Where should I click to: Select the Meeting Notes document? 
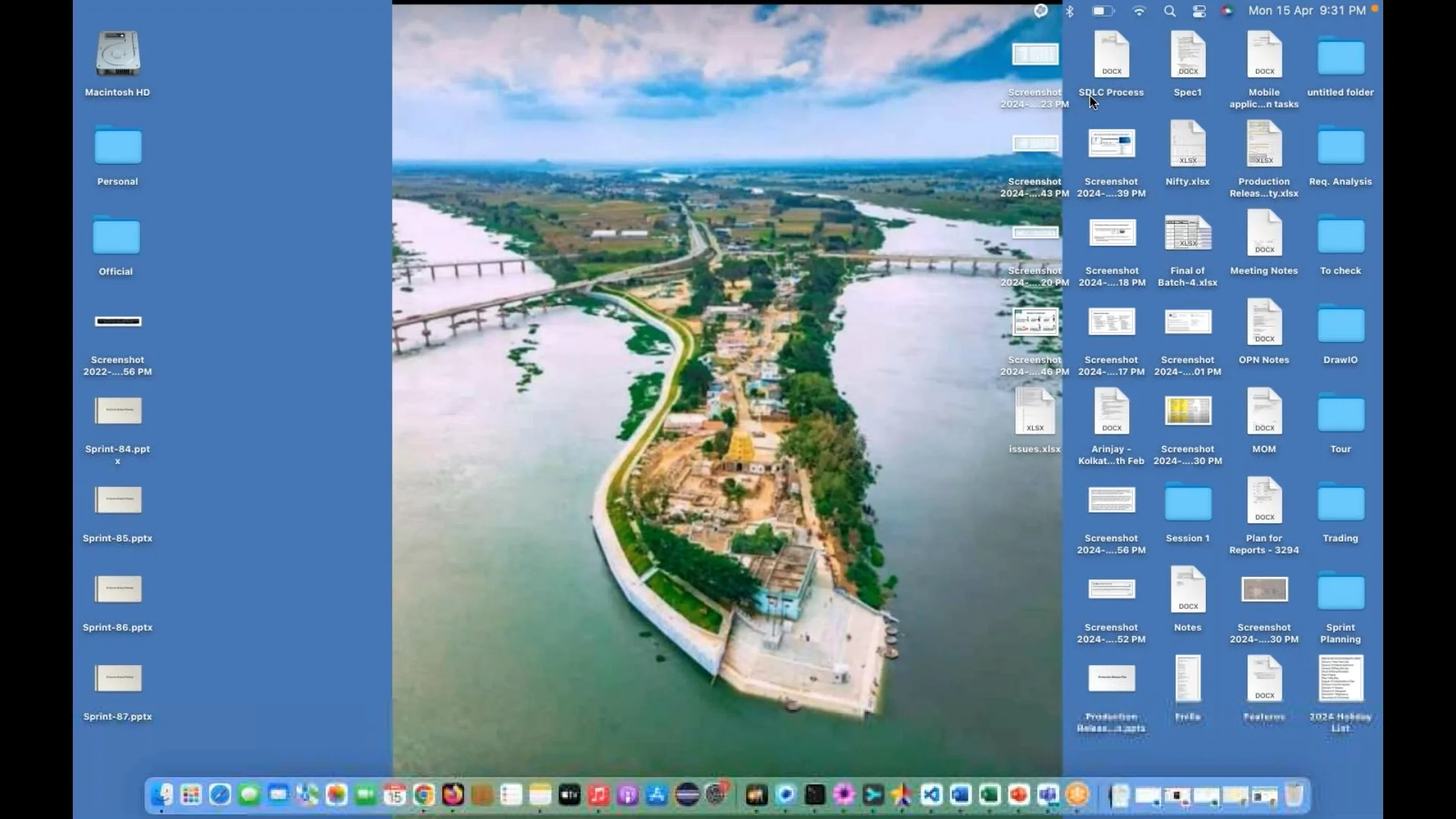(x=1263, y=242)
